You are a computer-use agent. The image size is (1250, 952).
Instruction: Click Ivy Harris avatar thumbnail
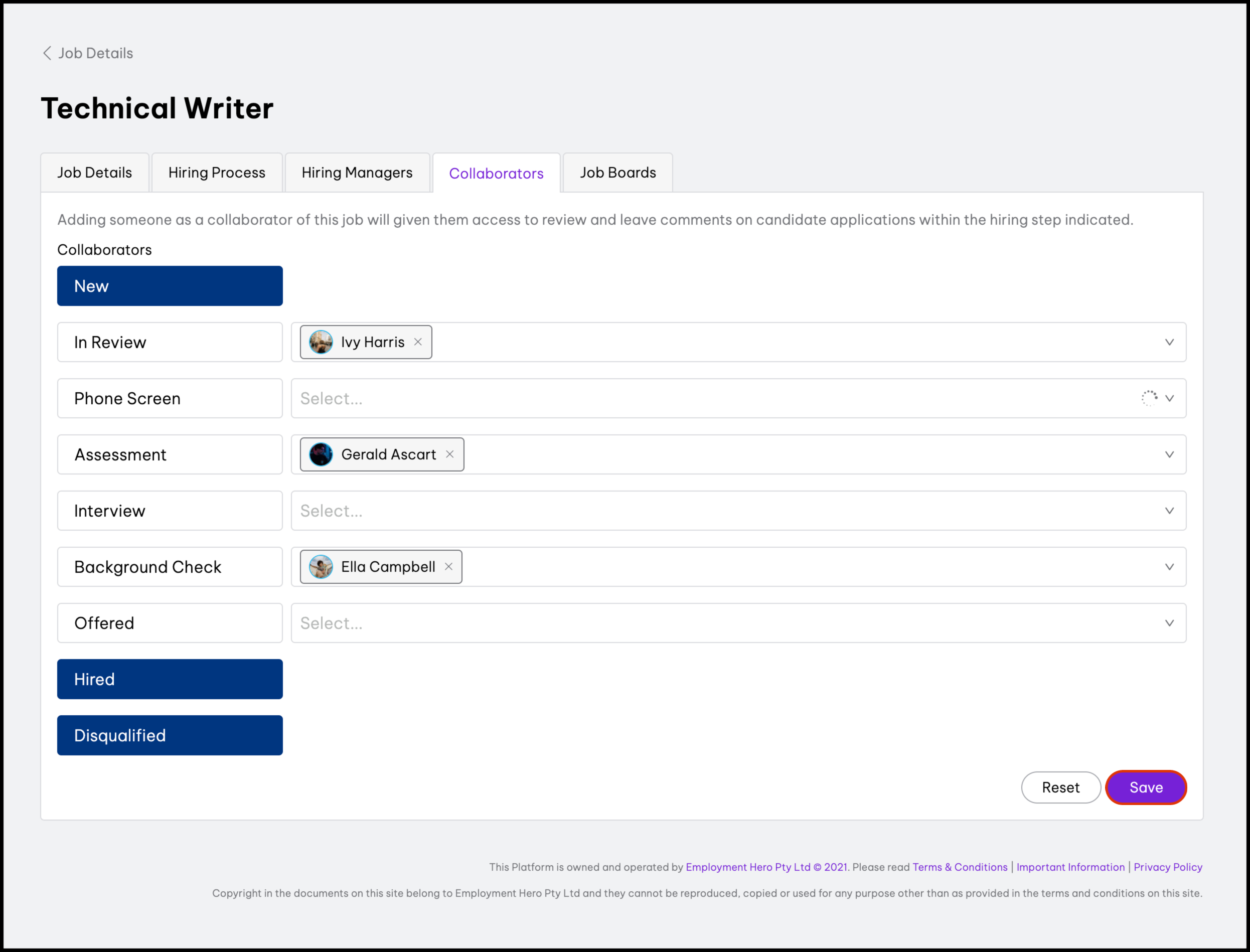point(321,342)
